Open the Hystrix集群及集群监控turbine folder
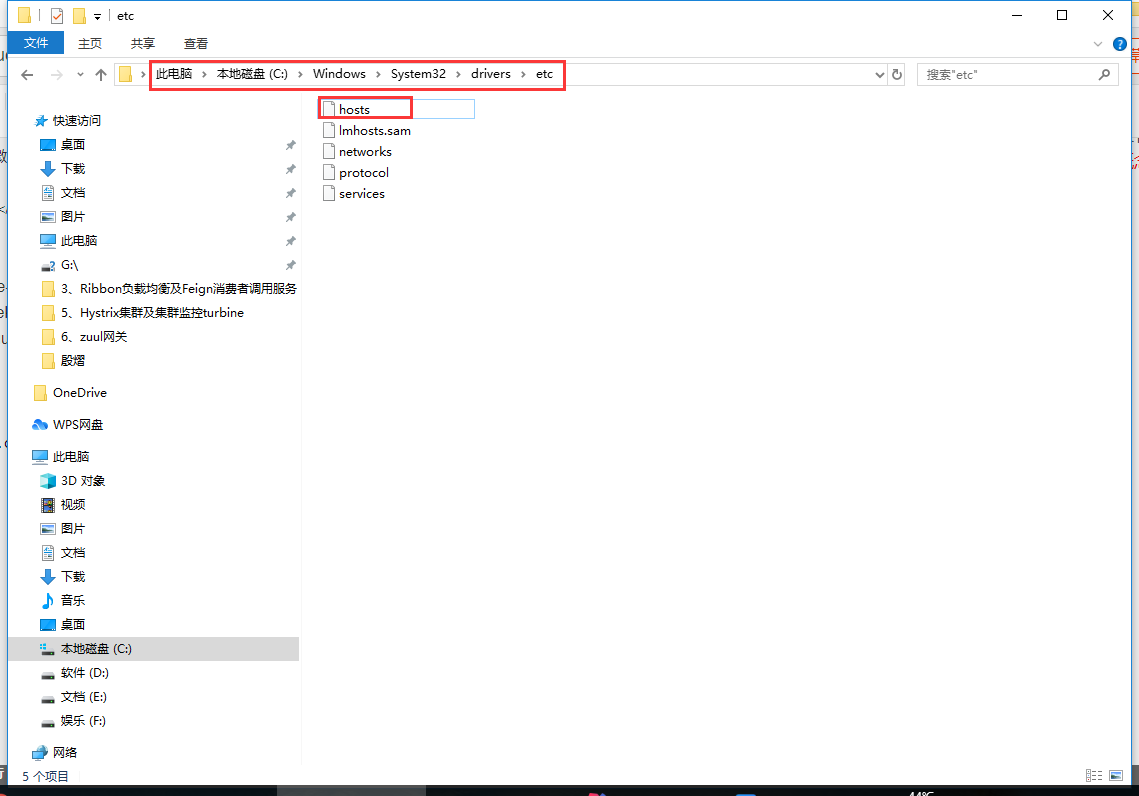This screenshot has width=1139, height=796. 153,313
